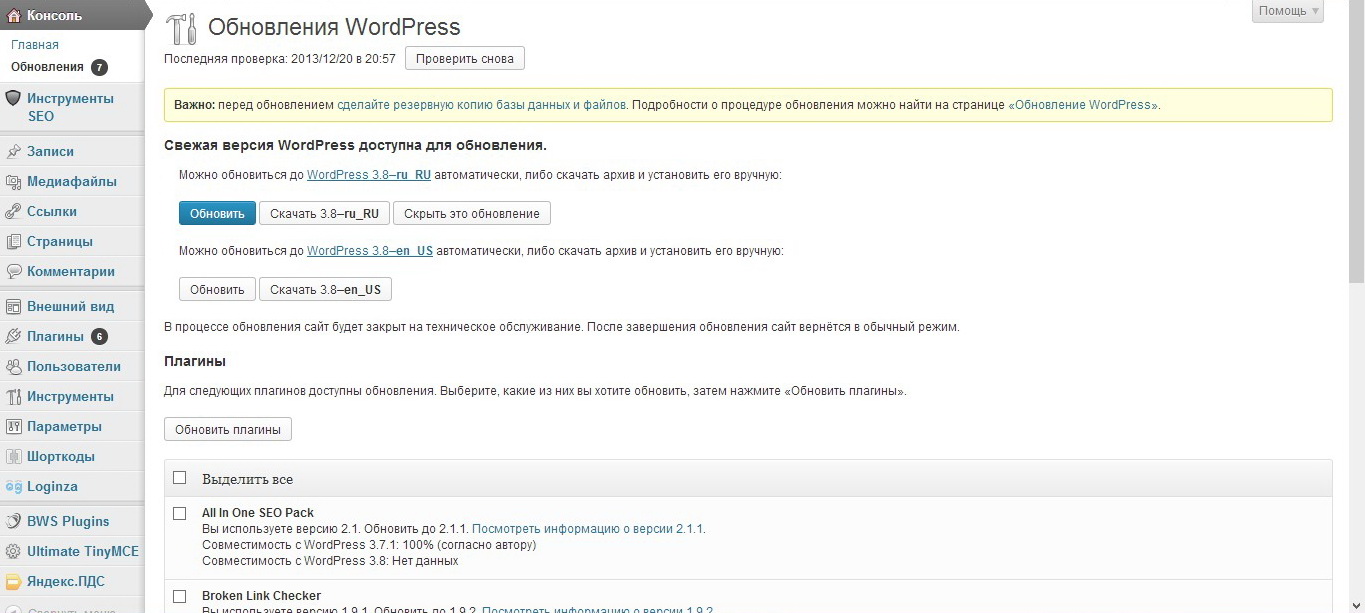Open the Комментарии menu
This screenshot has width=1365, height=613.
71,271
